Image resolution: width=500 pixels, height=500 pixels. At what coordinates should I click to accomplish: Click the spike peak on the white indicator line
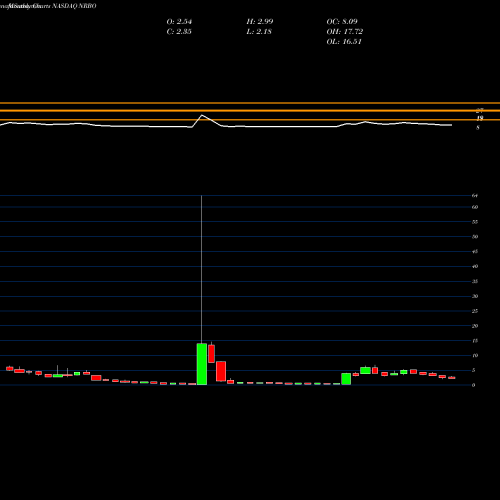point(202,115)
